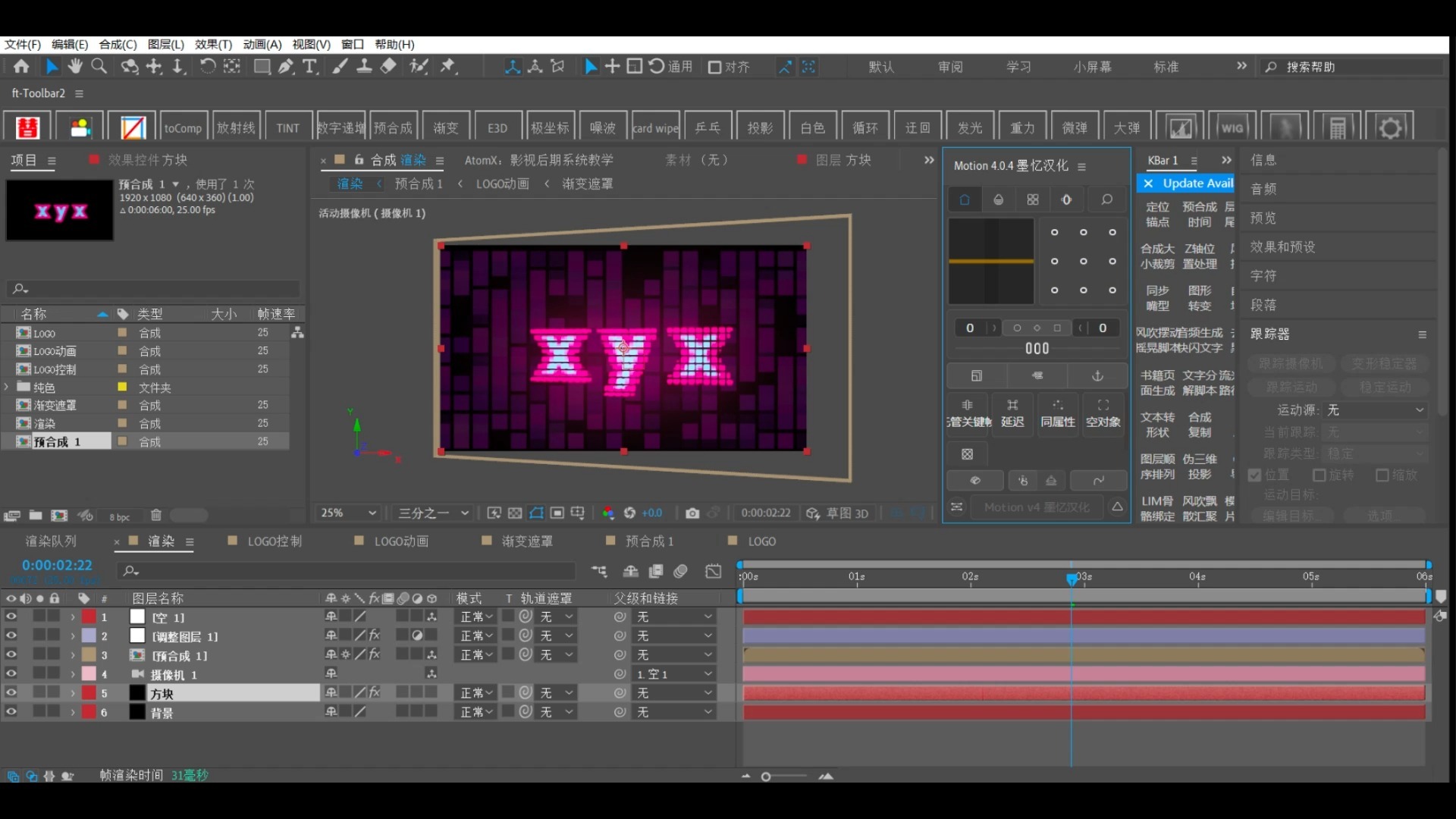
Task: Select the Zoom magnifier tool
Action: [x=99, y=67]
